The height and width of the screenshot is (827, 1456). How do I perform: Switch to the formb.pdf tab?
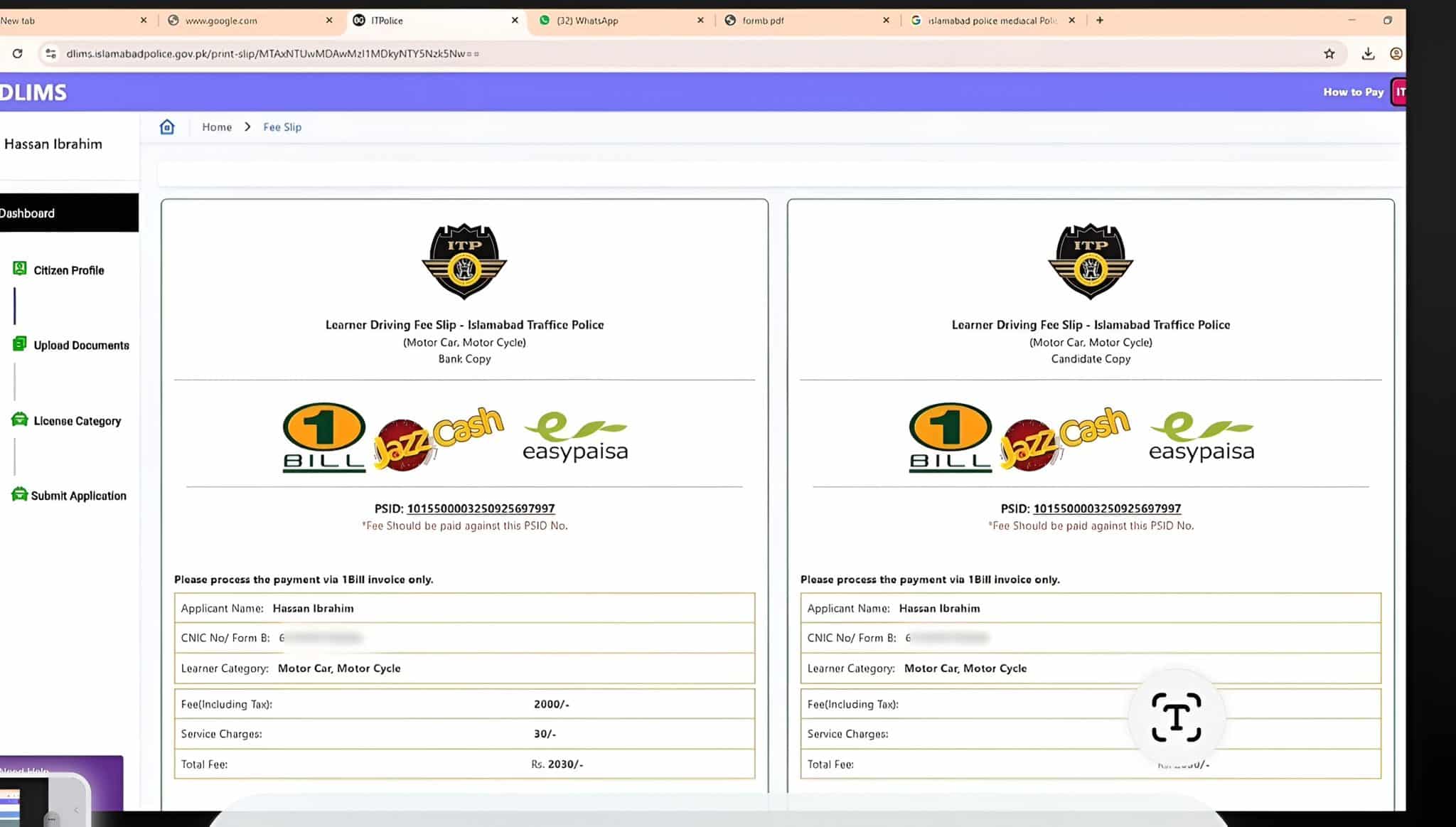[x=763, y=21]
